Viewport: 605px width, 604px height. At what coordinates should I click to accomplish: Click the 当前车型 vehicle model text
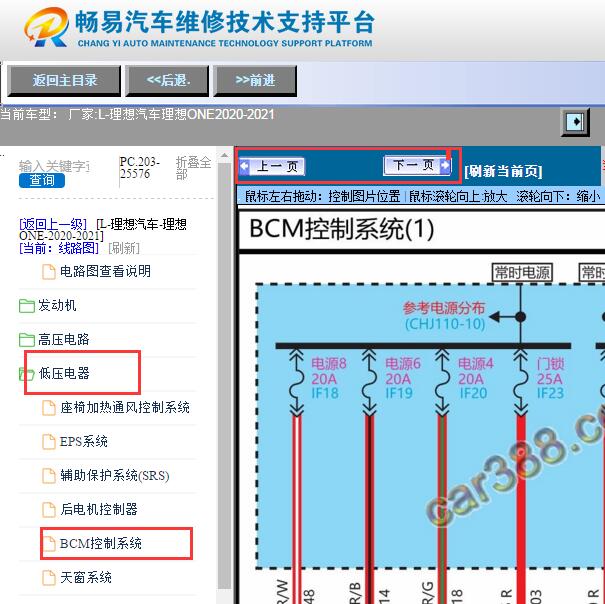click(137, 115)
